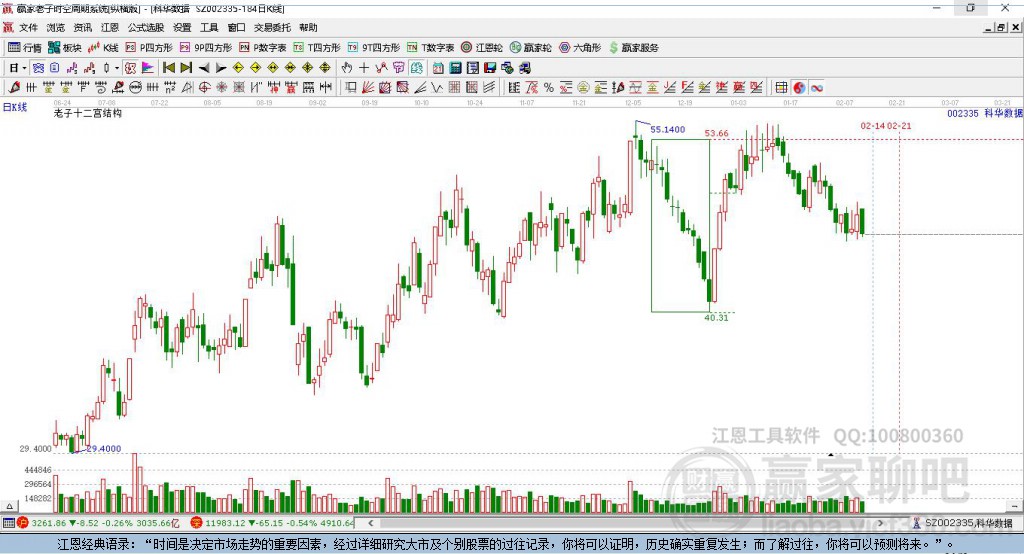This screenshot has height=554, width=1024.
Task: Click the 日K线 label at chart corner
Action: point(15,107)
